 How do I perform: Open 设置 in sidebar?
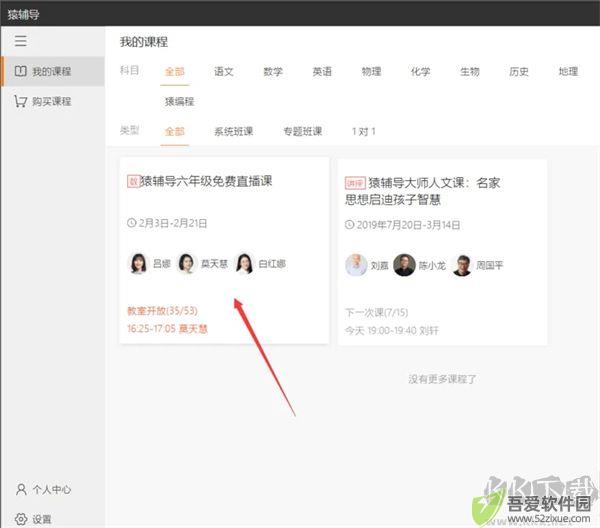tap(53, 519)
